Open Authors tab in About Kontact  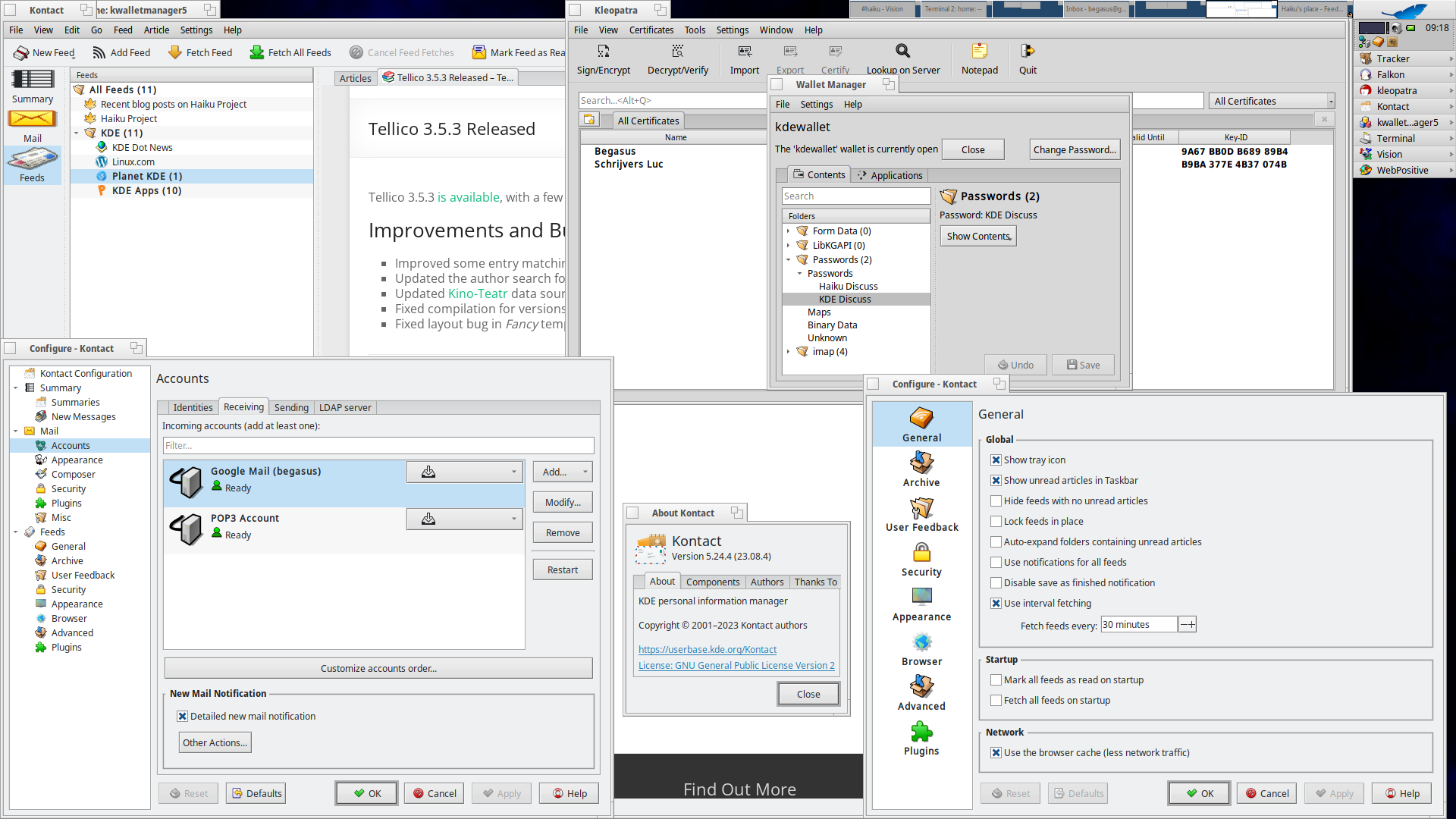click(x=767, y=582)
